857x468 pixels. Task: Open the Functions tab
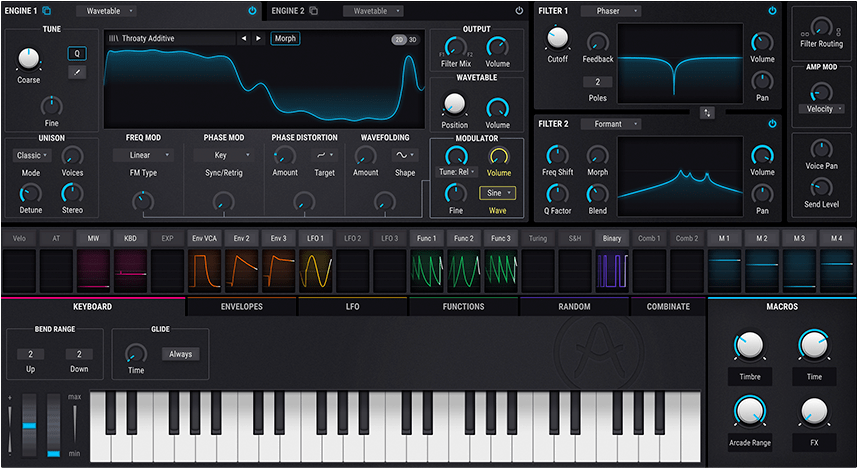pos(463,307)
